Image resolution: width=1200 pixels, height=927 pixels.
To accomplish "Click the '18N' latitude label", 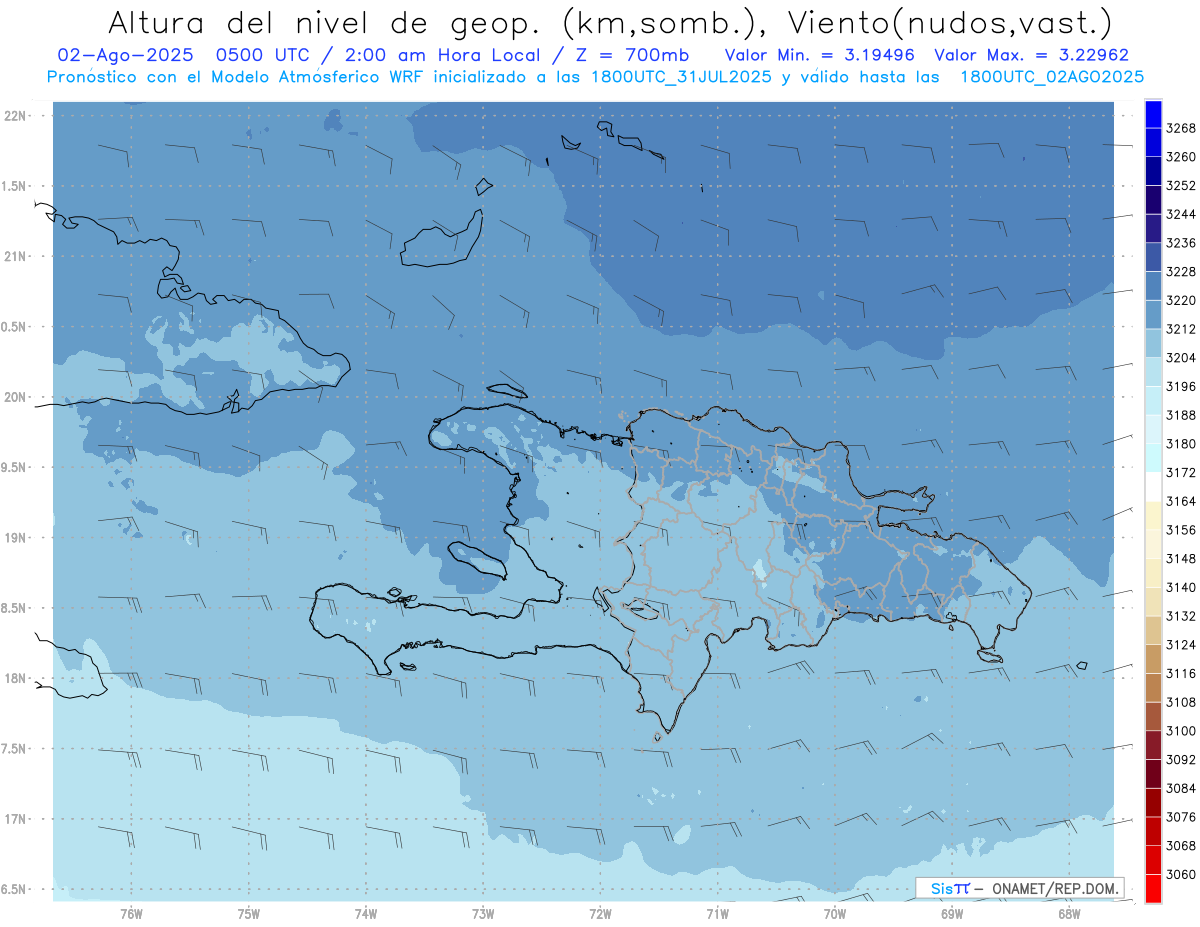I will (x=15, y=678).
